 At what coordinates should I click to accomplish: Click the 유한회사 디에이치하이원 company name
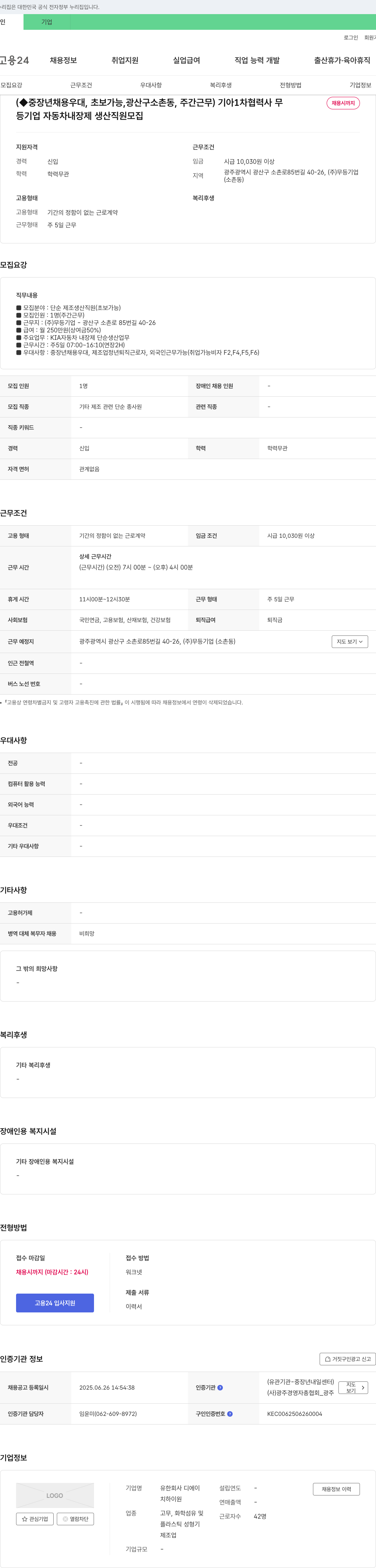tap(180, 1494)
